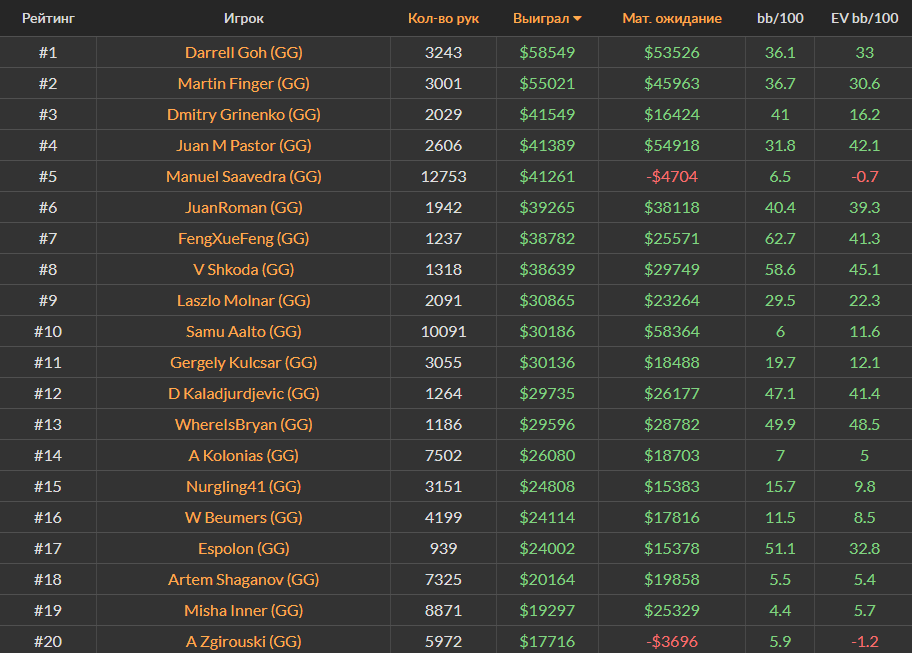
Task: Click the EV bb/100 column header
Action: coord(864,19)
